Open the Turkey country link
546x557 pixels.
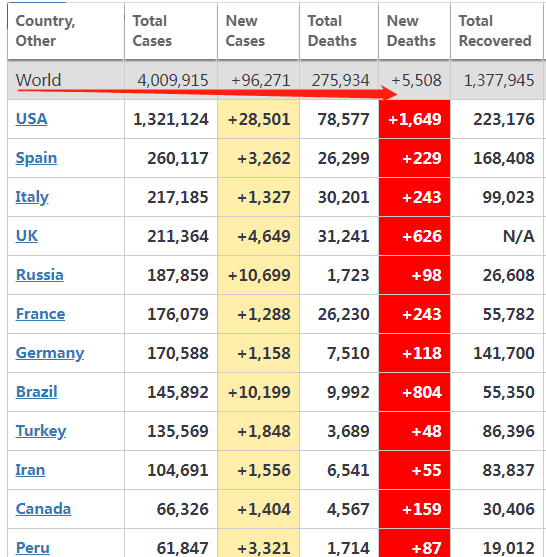(41, 431)
